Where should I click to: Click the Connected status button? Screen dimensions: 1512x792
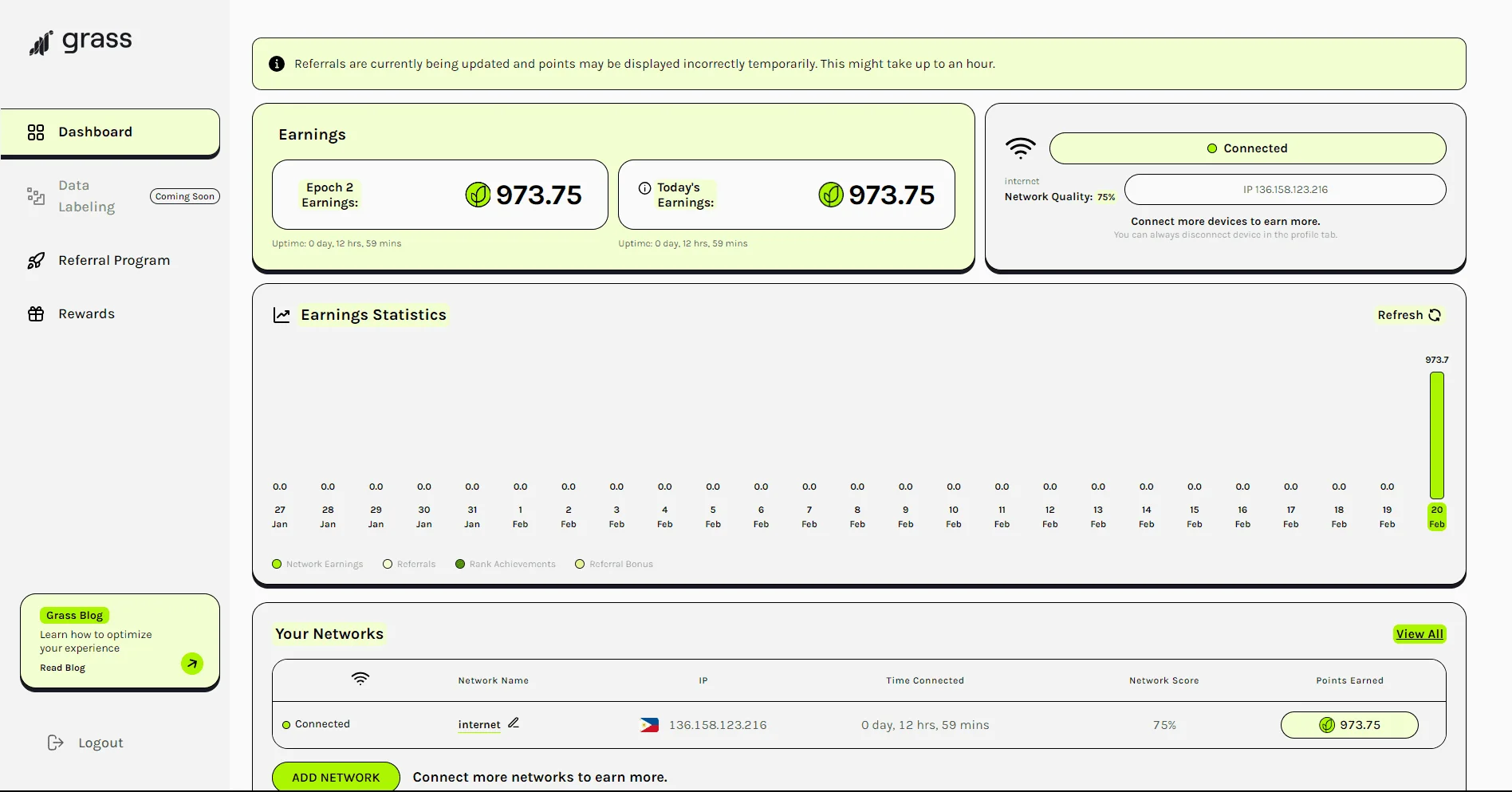tap(1247, 148)
